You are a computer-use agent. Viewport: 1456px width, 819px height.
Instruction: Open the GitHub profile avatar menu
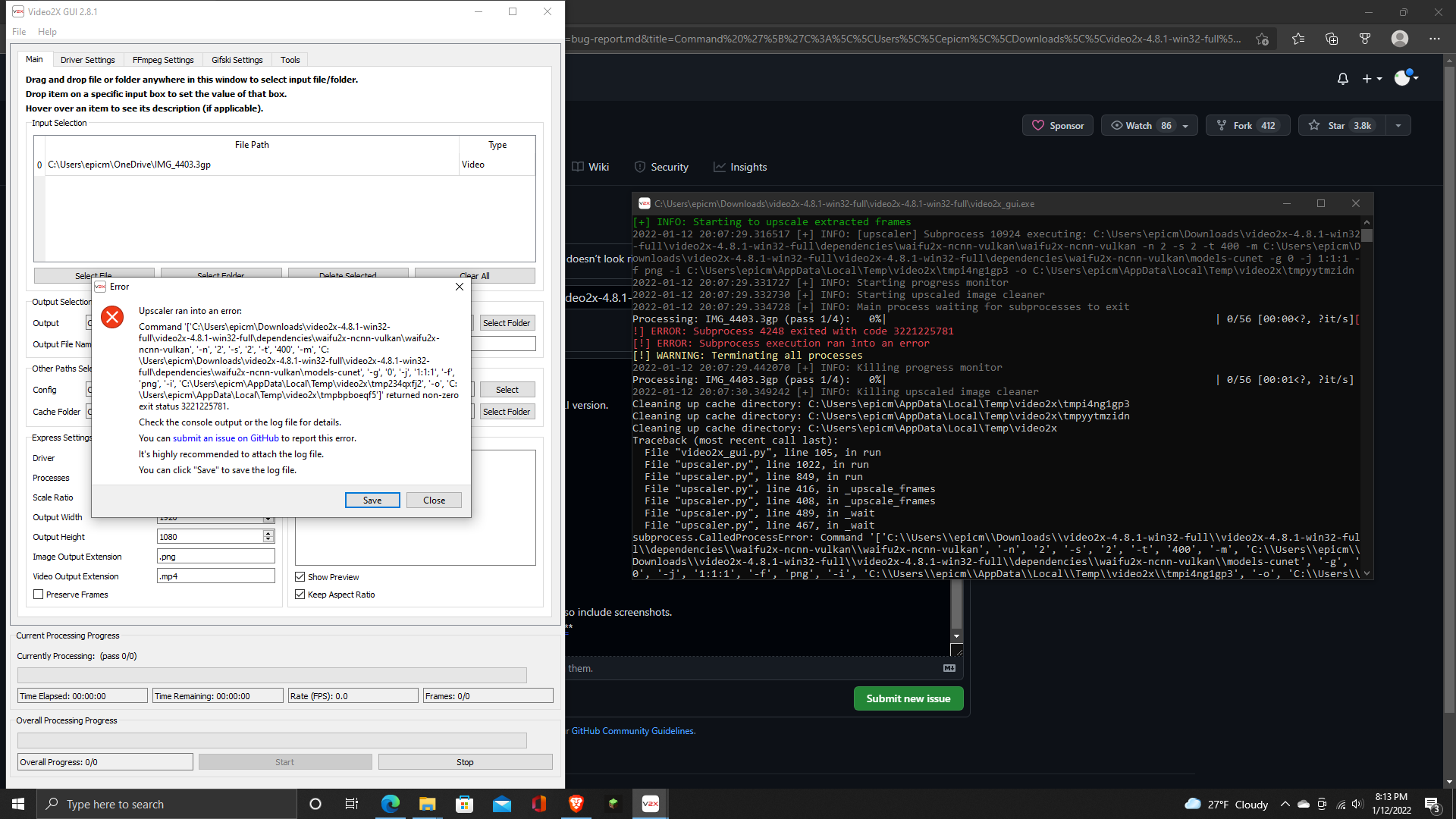(1400, 78)
